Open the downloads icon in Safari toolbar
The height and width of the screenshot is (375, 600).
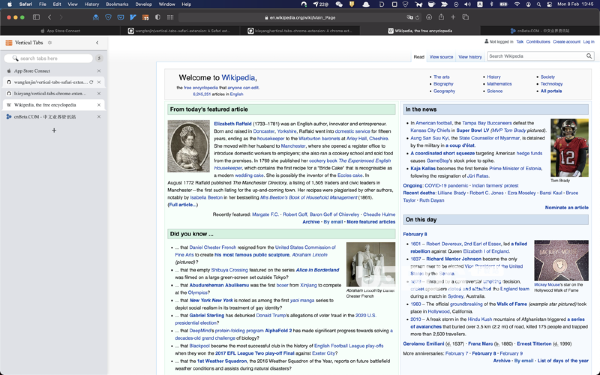(x=429, y=17)
